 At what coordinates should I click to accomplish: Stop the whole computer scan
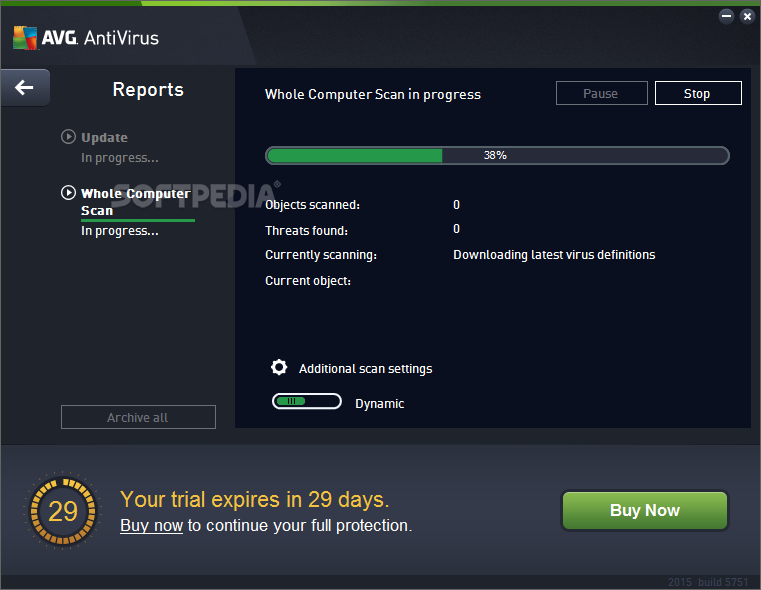point(698,93)
